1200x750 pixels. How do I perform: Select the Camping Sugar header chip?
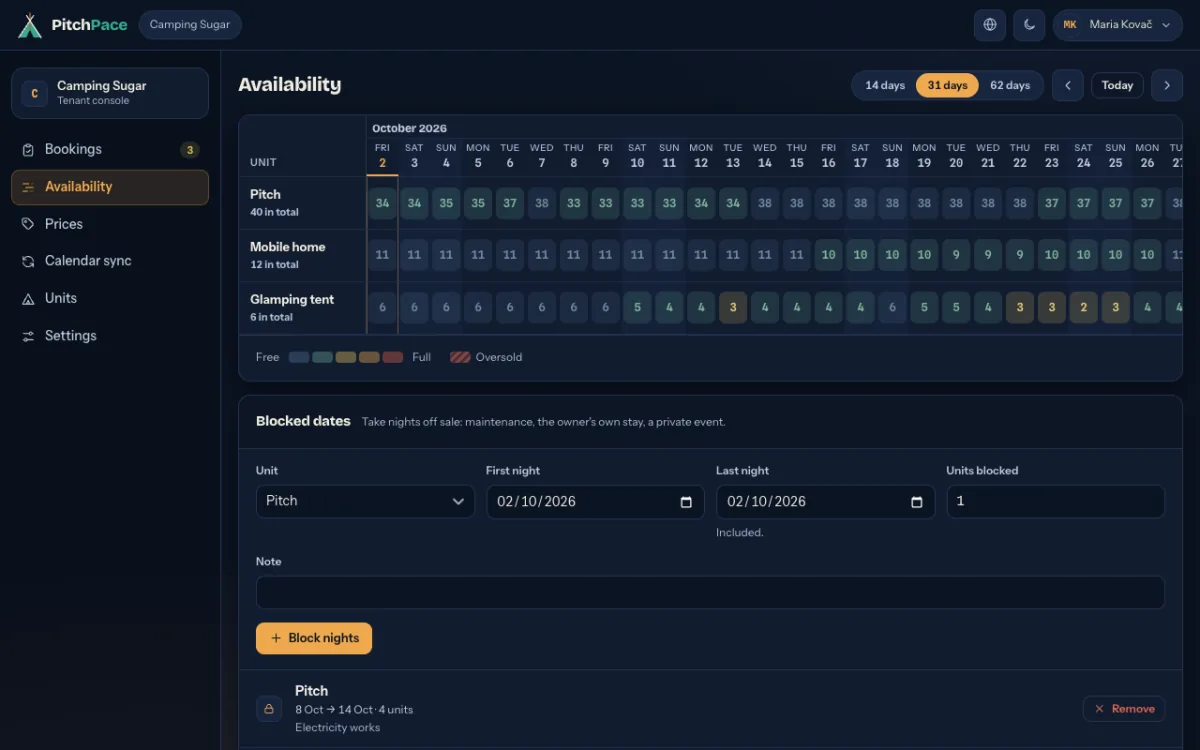pyautogui.click(x=190, y=25)
